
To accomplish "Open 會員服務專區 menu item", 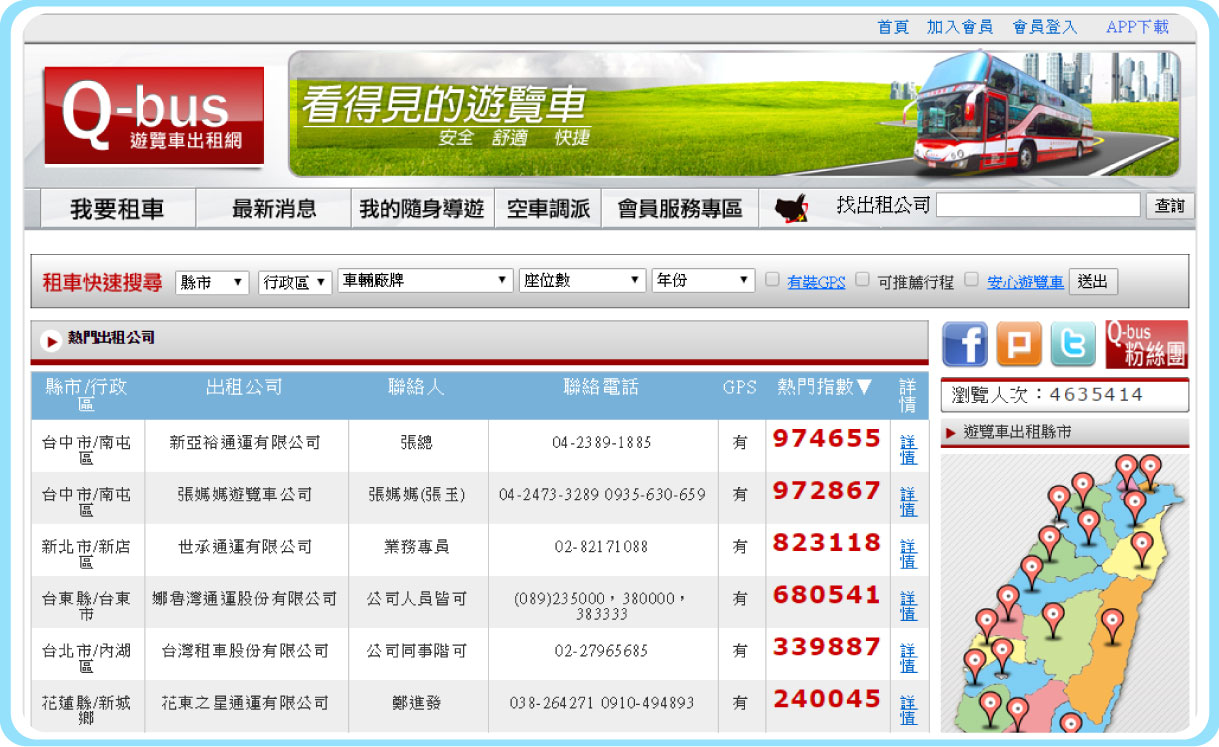I will pos(680,209).
